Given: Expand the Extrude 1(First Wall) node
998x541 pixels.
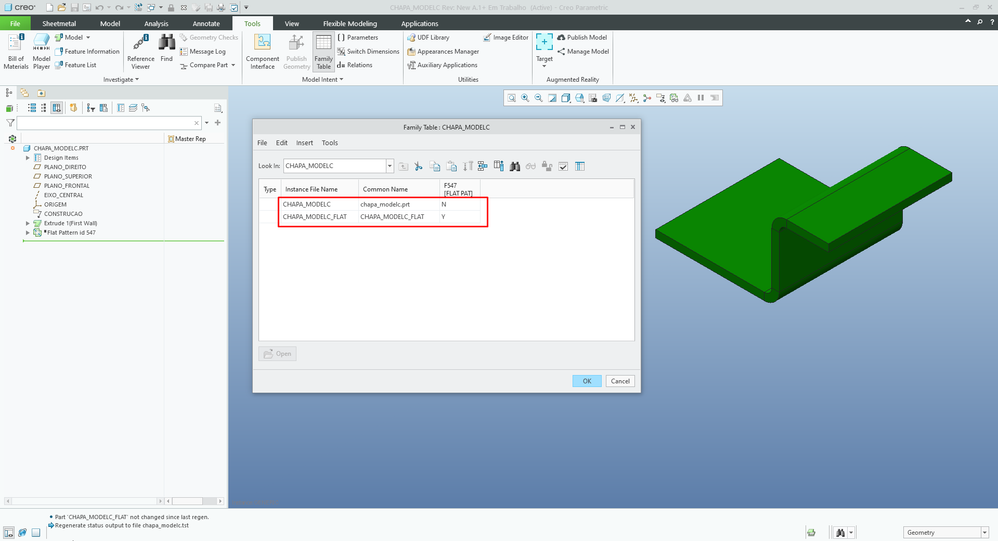Looking at the screenshot, I should [27, 223].
